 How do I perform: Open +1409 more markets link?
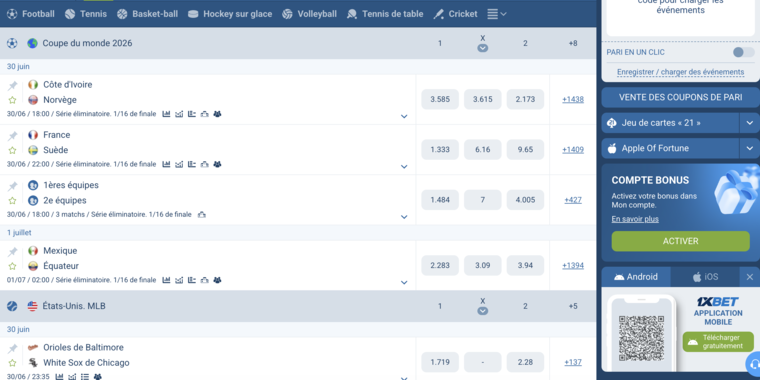(x=573, y=150)
